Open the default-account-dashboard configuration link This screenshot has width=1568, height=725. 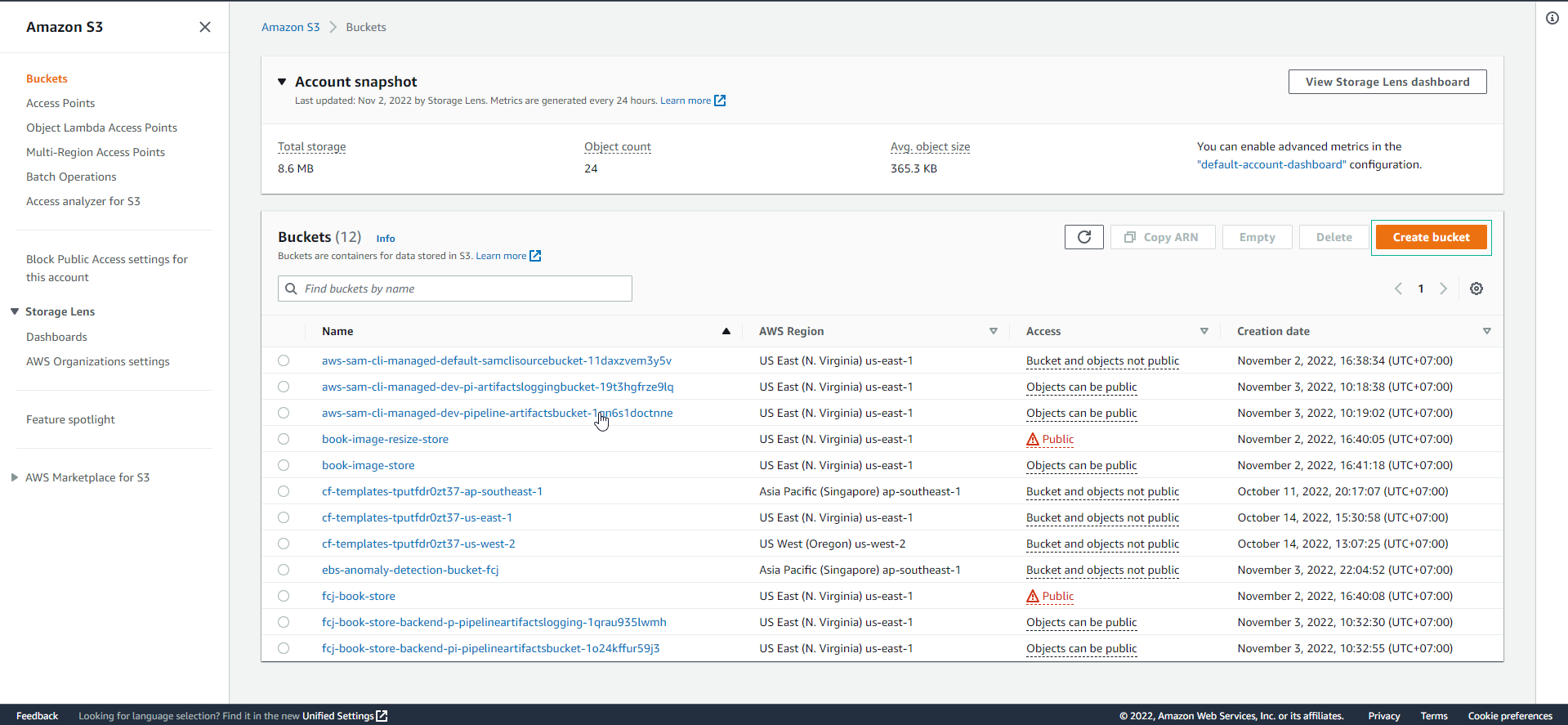[x=1271, y=164]
